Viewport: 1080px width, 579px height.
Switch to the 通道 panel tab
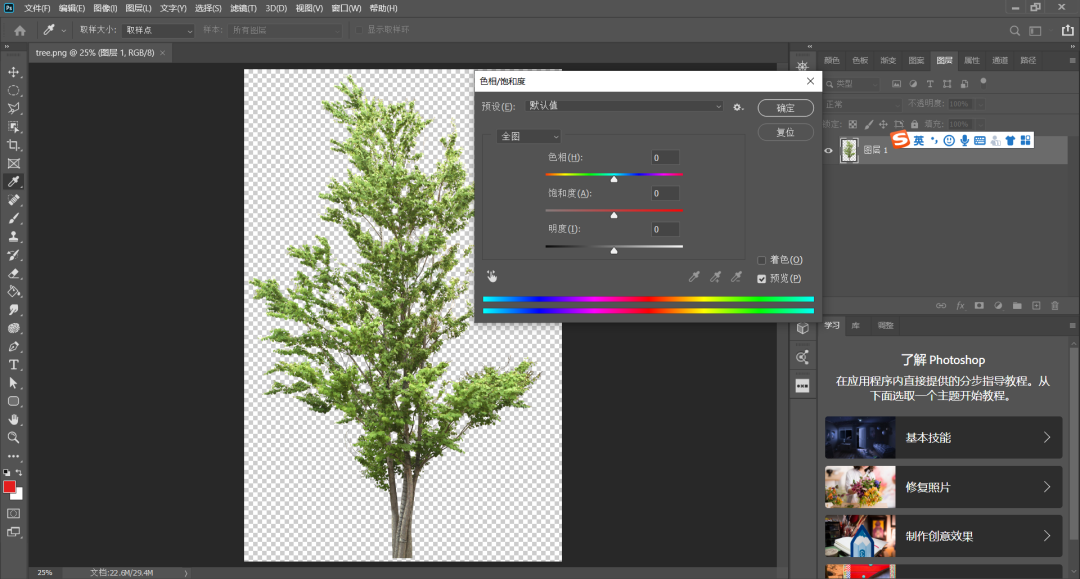coord(1000,61)
